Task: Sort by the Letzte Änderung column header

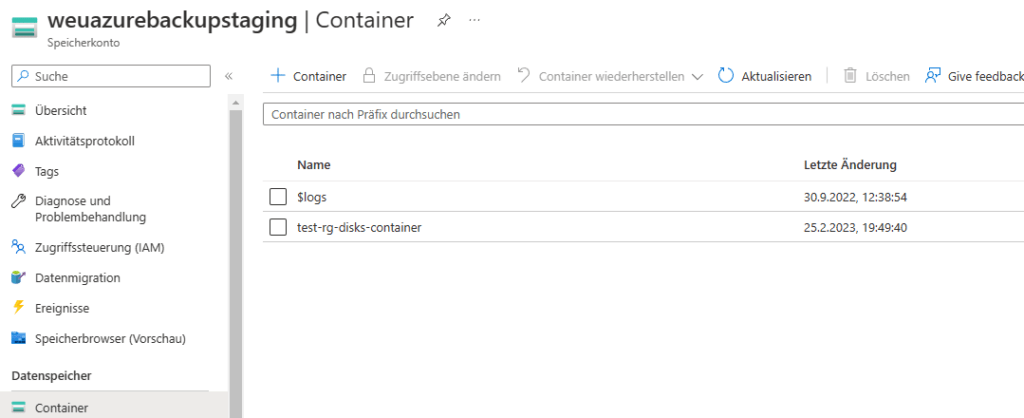Action: [x=850, y=165]
